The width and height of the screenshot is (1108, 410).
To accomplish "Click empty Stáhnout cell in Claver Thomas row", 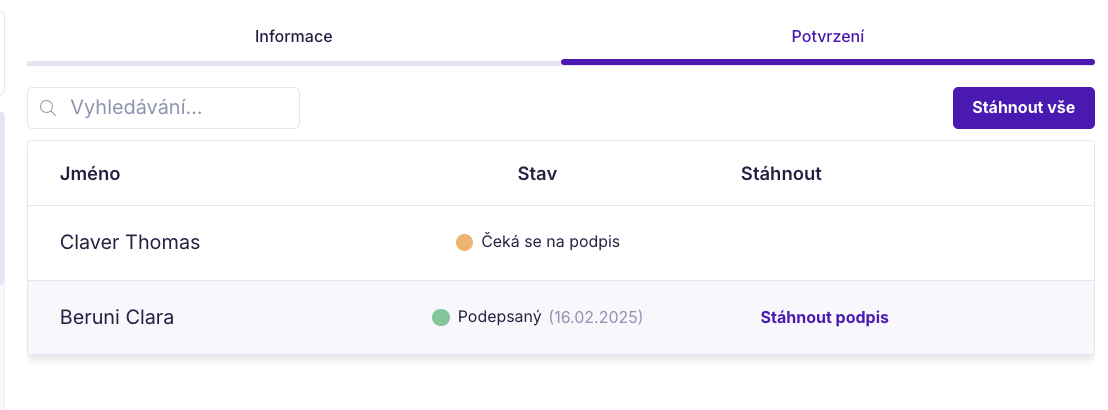I will point(825,242).
